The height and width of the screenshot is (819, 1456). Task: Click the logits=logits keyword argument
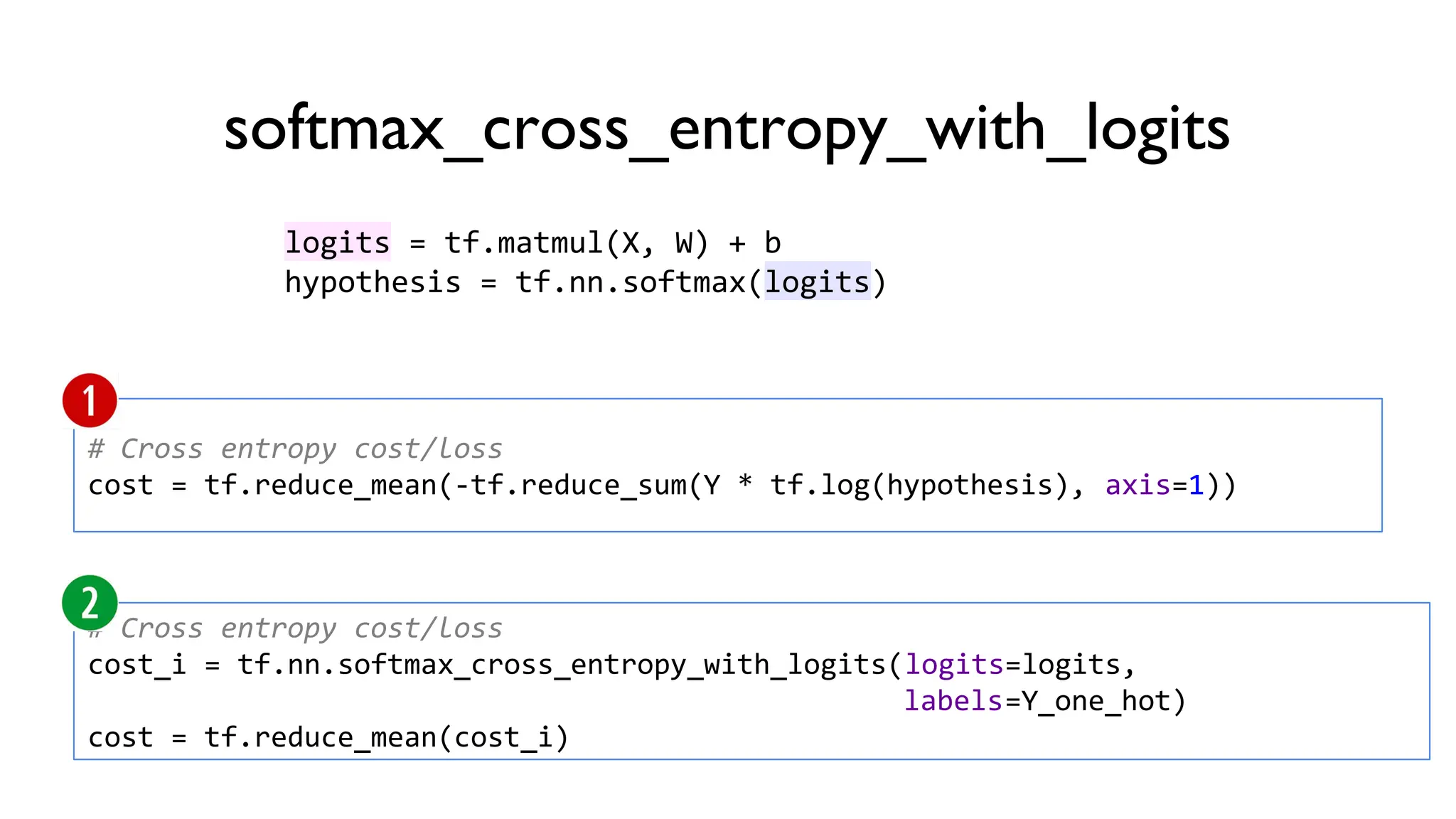(x=1012, y=665)
